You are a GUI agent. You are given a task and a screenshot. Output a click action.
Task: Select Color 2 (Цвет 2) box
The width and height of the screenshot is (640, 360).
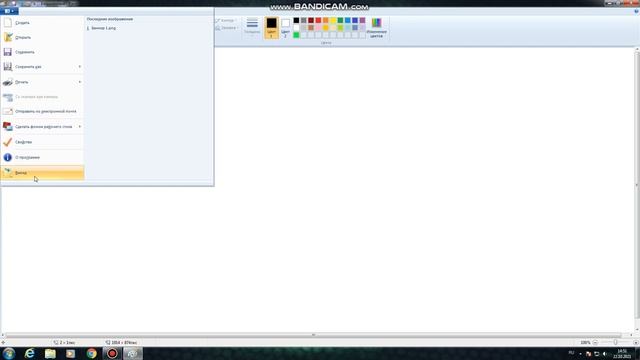click(x=285, y=28)
